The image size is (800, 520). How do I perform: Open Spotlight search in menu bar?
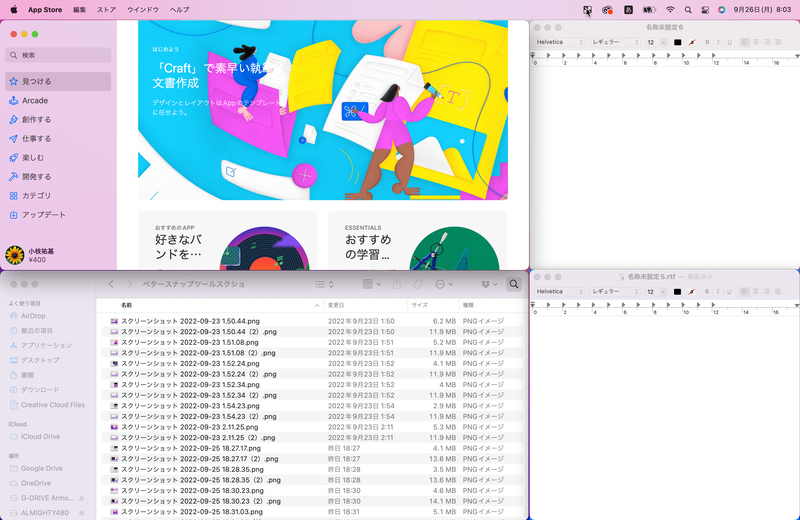pos(688,10)
